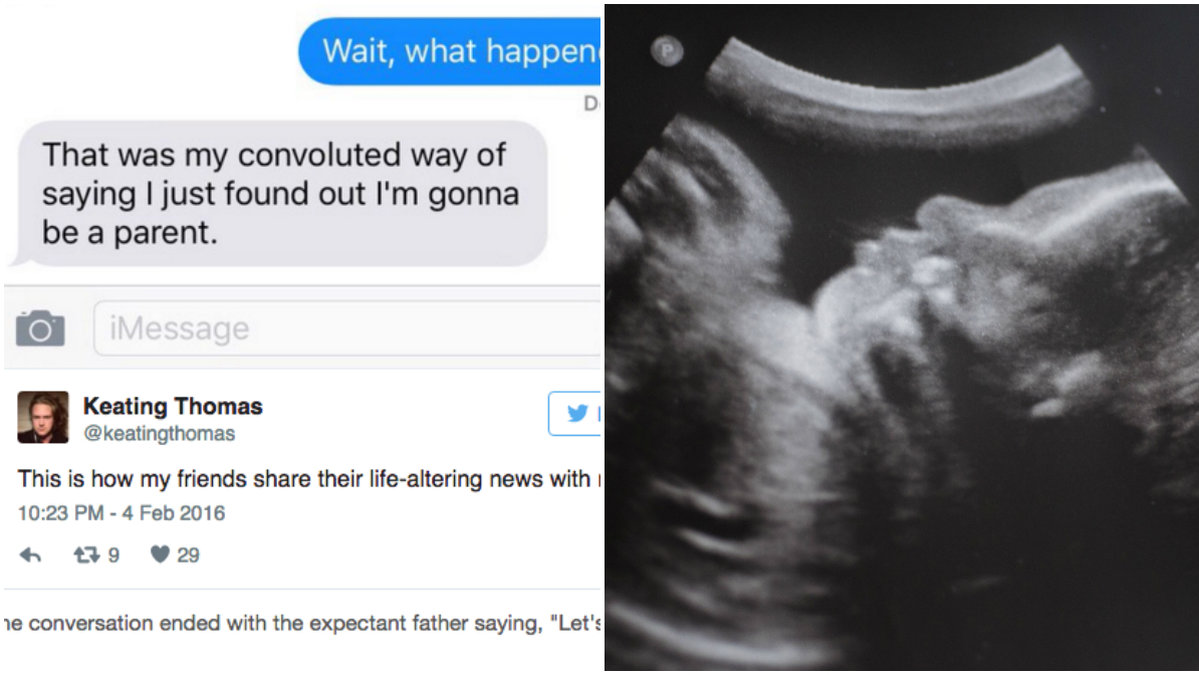
Task: Open the tweet author's profile avatar
Action: tap(43, 417)
